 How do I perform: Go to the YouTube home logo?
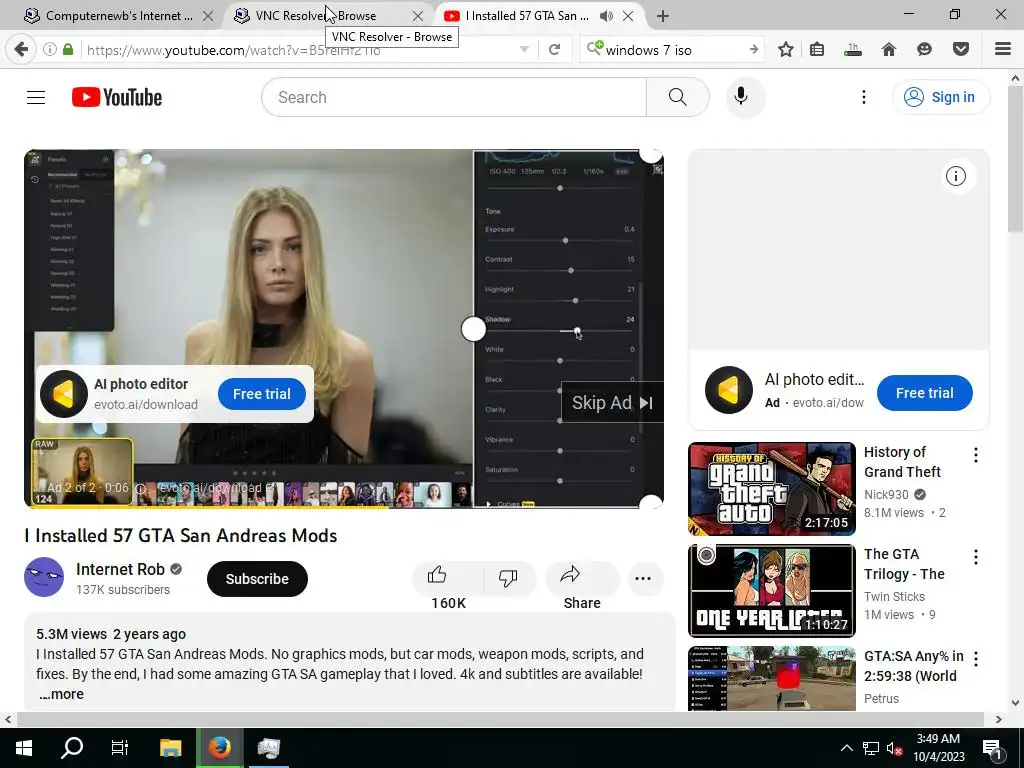point(117,97)
